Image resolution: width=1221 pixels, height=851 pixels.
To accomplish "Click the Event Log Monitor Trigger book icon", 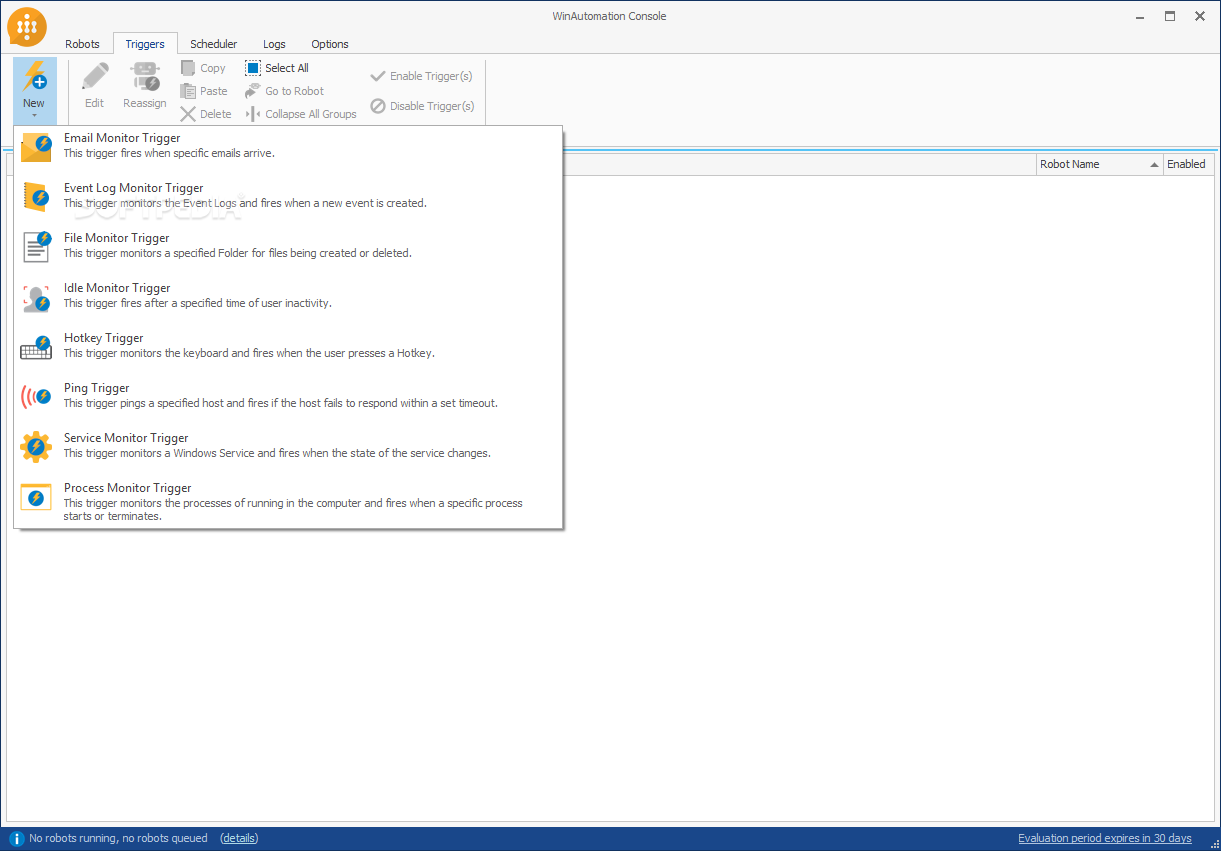I will click(36, 197).
